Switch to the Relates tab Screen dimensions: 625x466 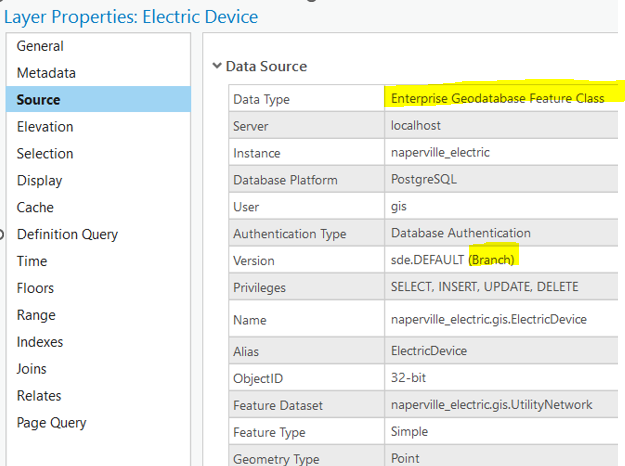[x=39, y=396]
